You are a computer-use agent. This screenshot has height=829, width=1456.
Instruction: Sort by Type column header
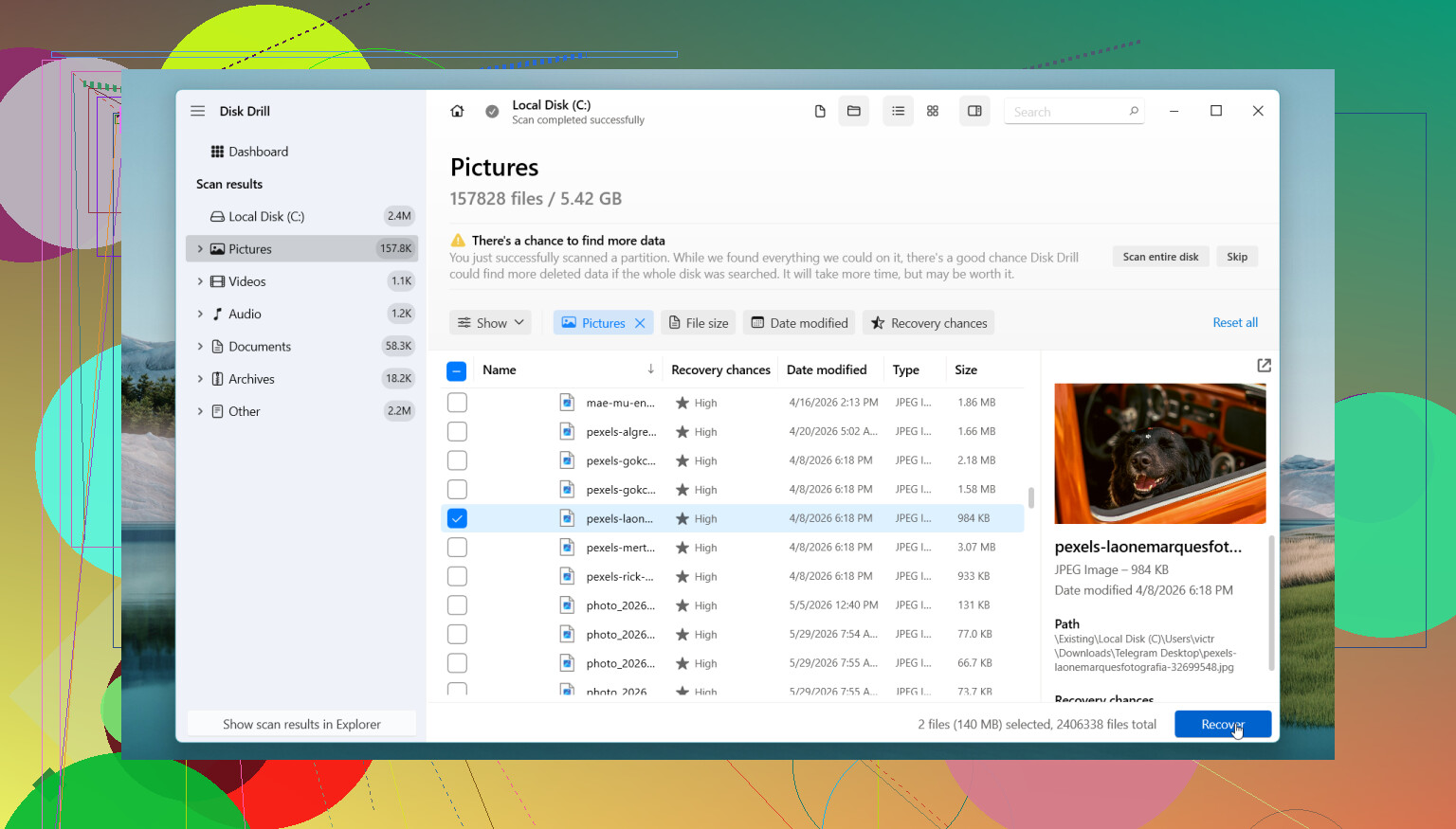point(905,369)
